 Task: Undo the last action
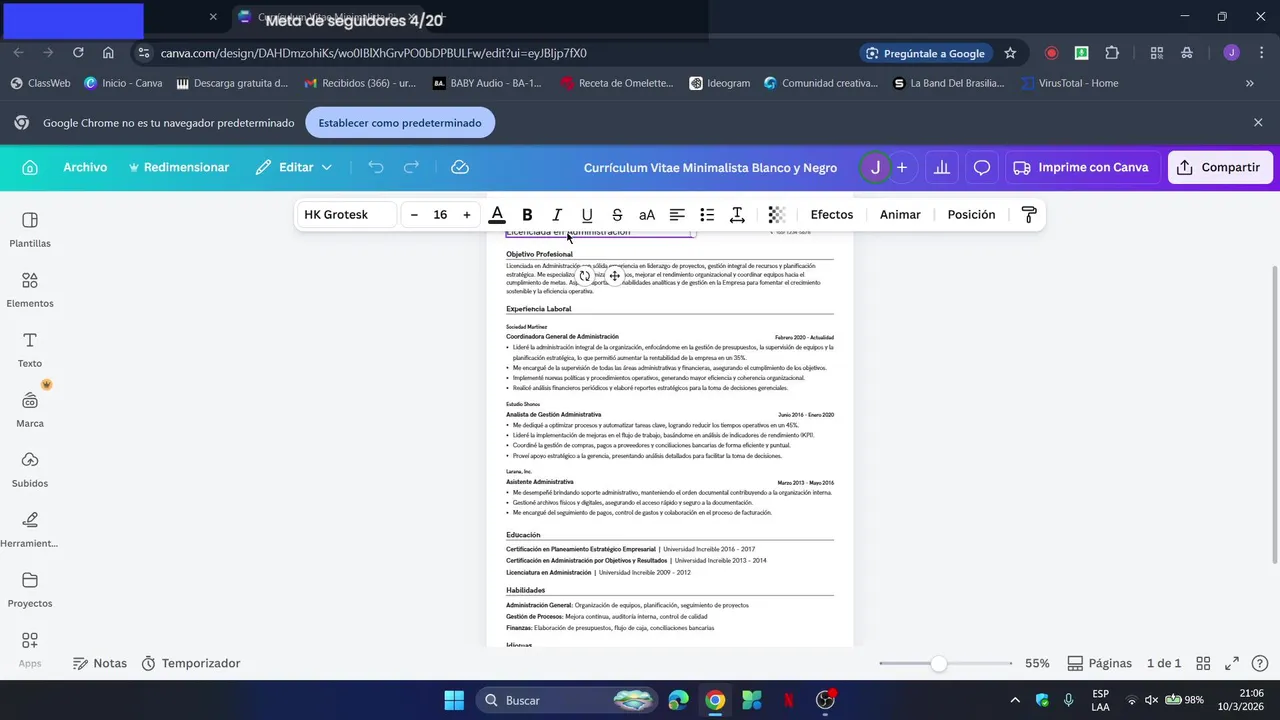pyautogui.click(x=376, y=167)
